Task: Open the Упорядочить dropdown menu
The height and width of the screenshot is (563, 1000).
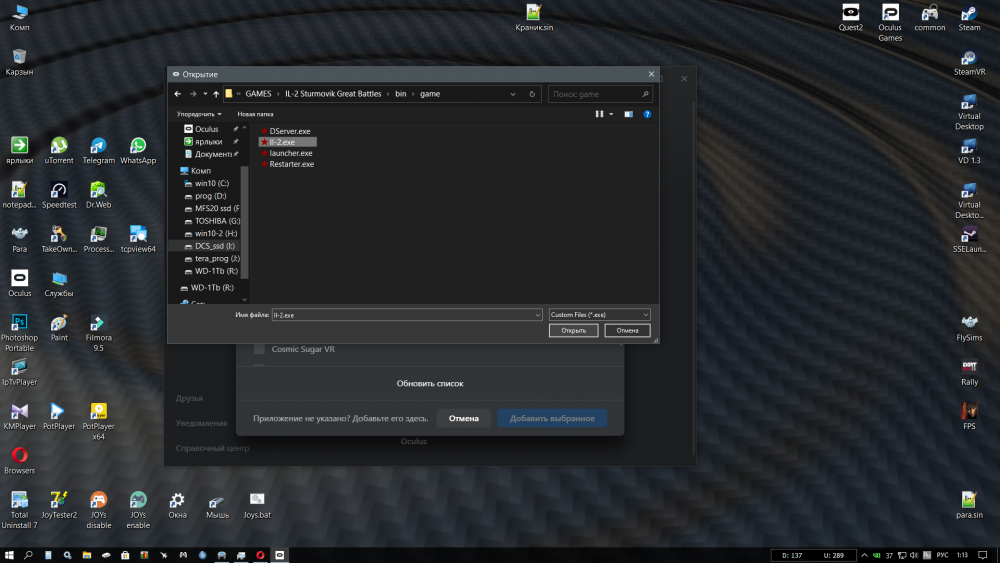Action: [x=199, y=114]
